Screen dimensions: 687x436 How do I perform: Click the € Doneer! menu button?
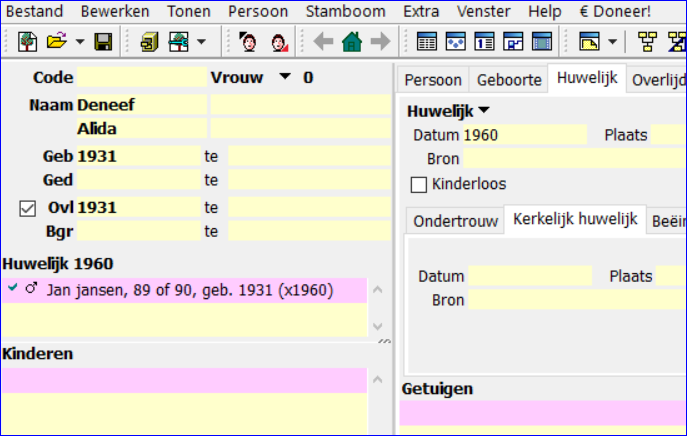click(x=615, y=12)
